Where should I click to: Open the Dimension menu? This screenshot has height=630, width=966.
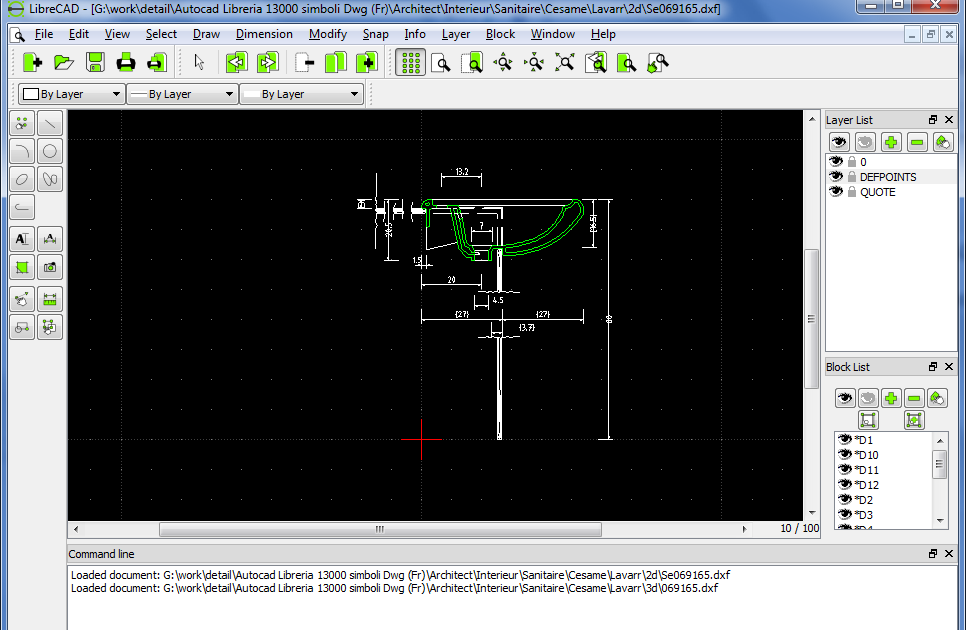264,34
